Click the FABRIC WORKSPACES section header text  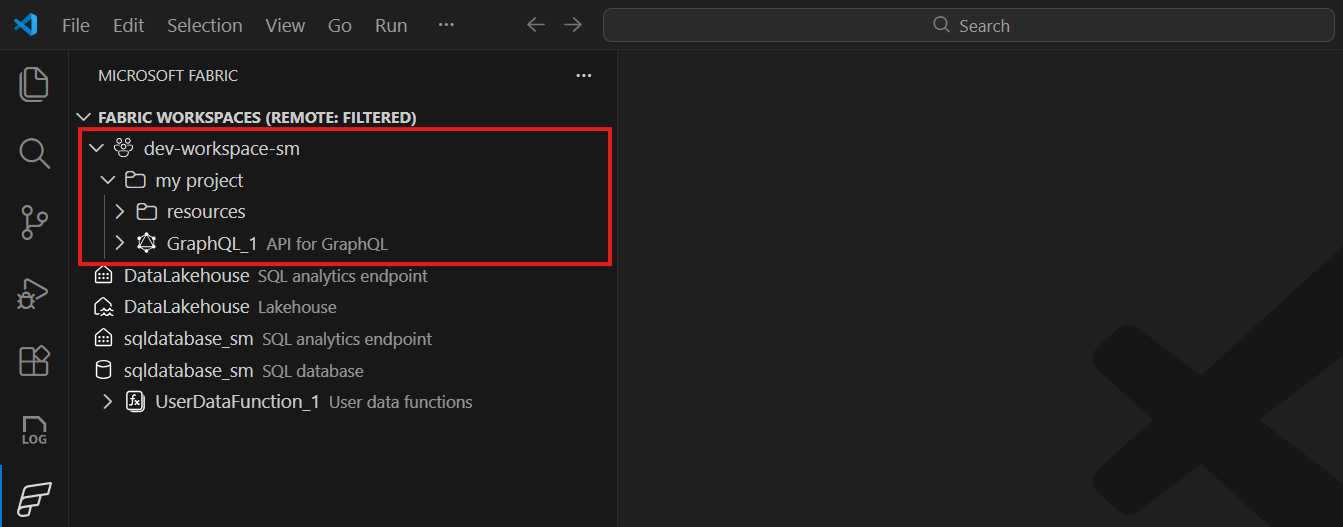(x=257, y=118)
